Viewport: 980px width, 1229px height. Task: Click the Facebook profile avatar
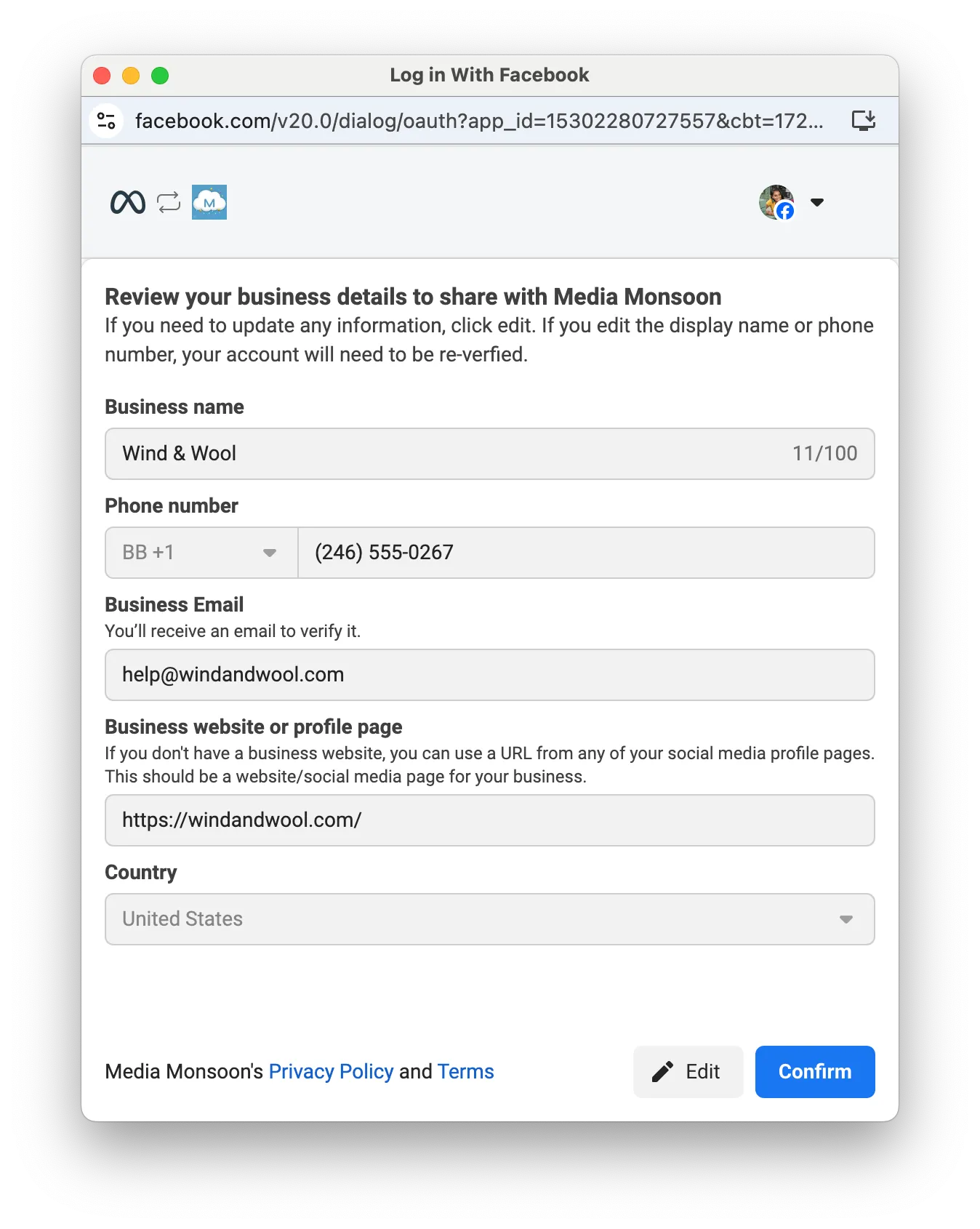tap(776, 202)
